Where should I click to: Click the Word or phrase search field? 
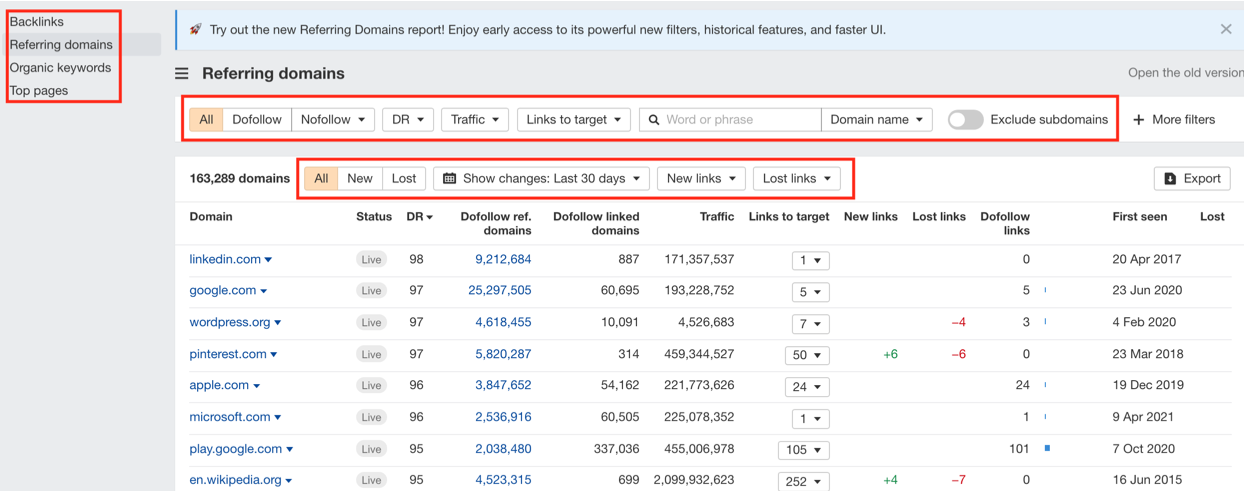[740, 120]
